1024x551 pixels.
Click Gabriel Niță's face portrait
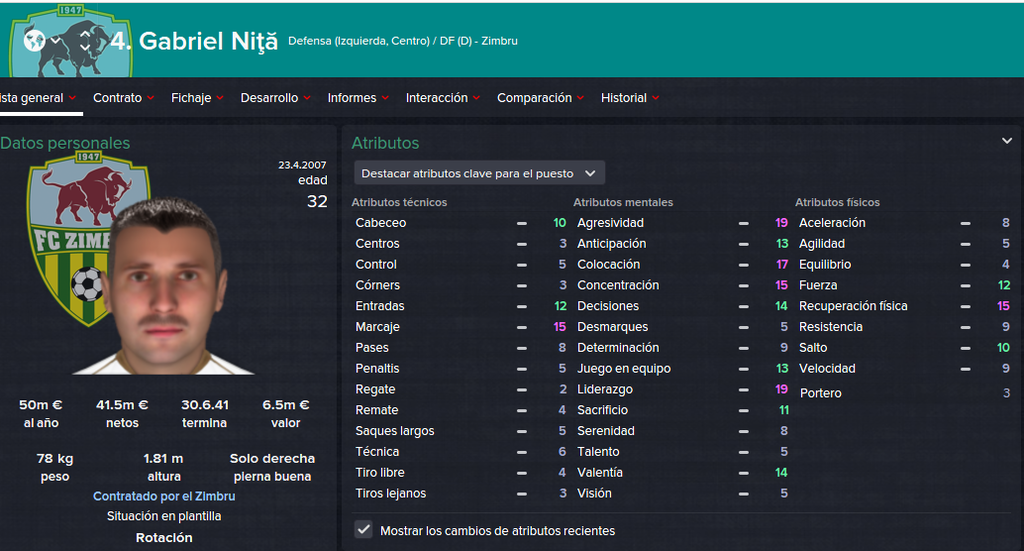tap(165, 287)
